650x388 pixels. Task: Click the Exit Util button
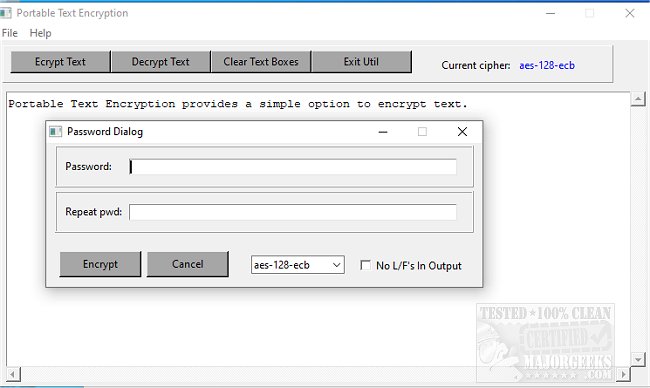[361, 62]
